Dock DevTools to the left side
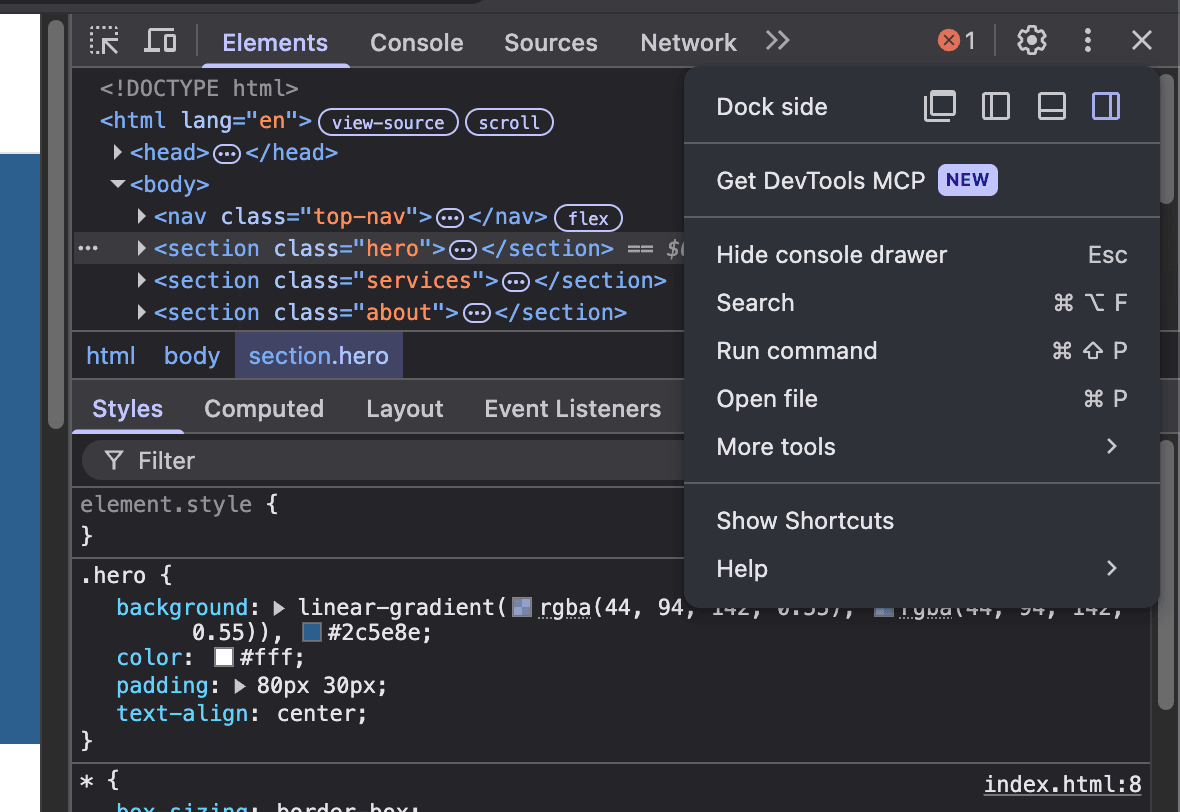The width and height of the screenshot is (1180, 812). point(996,106)
